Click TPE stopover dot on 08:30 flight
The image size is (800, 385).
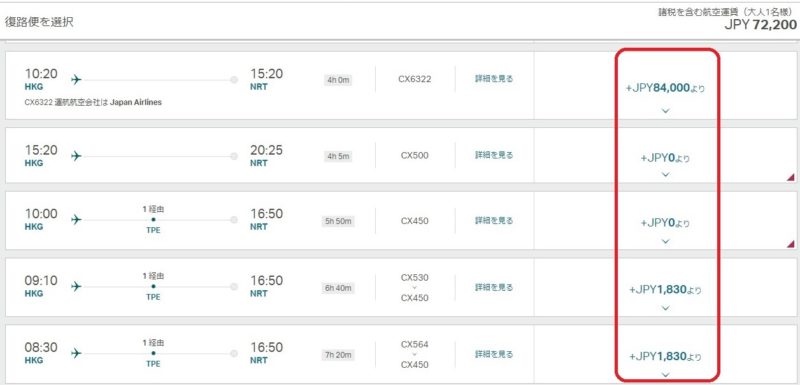pos(153,353)
